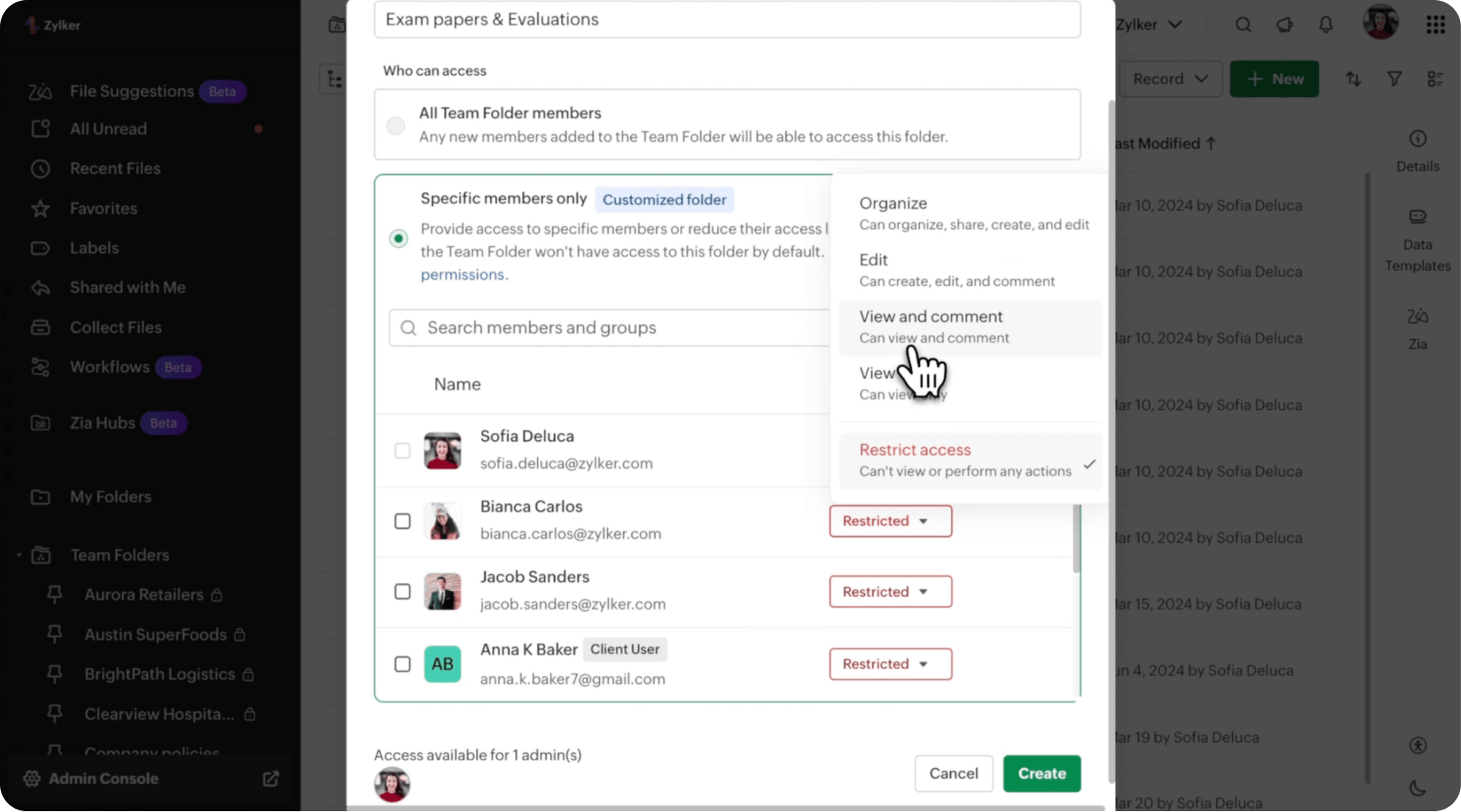Click the Create button
1461x812 pixels.
tap(1041, 773)
